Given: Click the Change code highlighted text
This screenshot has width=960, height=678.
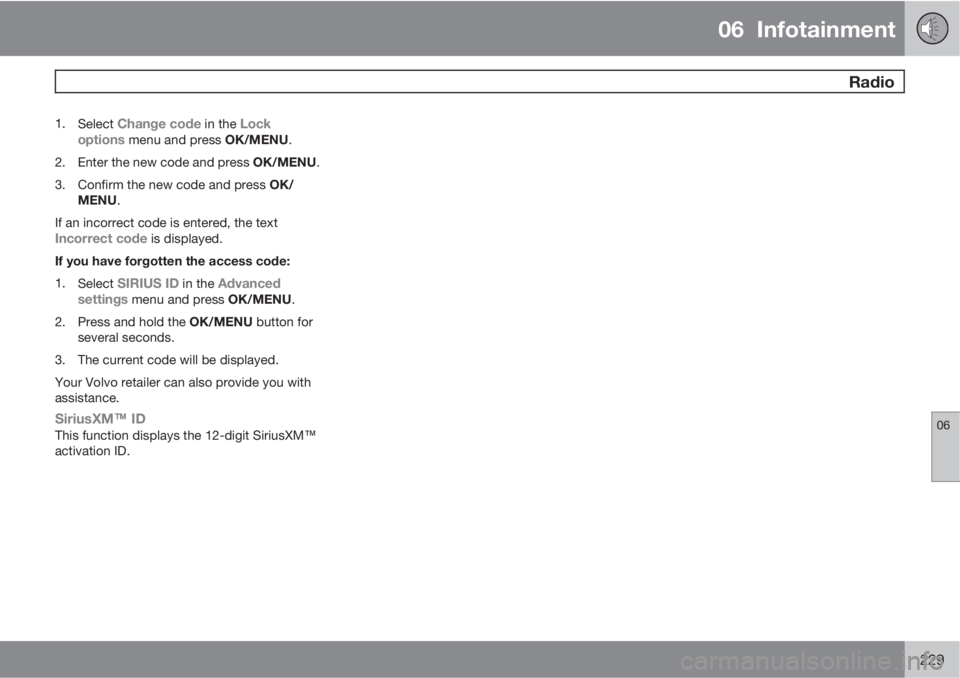Looking at the screenshot, I should click(x=159, y=124).
